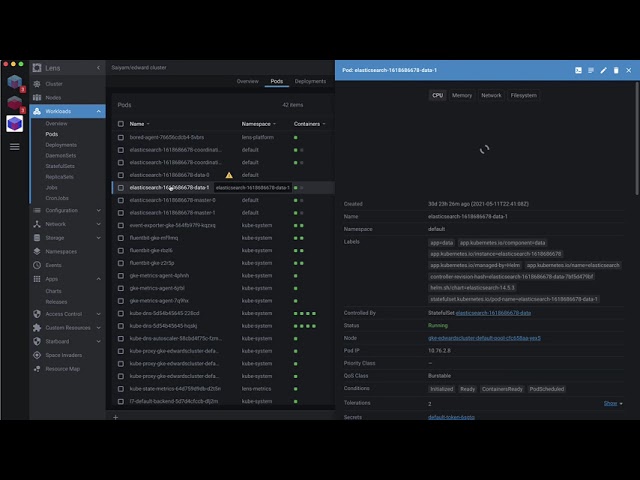
Task: Switch to the Deployments tab
Action: click(310, 81)
